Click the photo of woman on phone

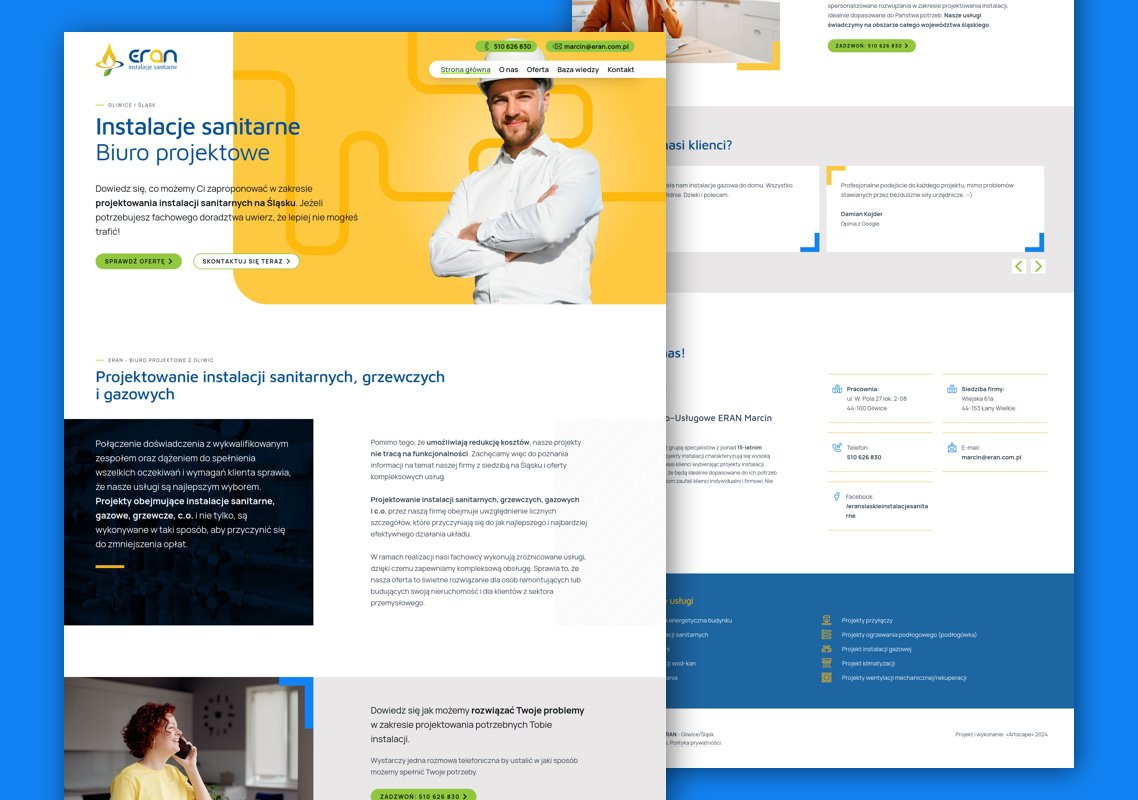point(189,738)
